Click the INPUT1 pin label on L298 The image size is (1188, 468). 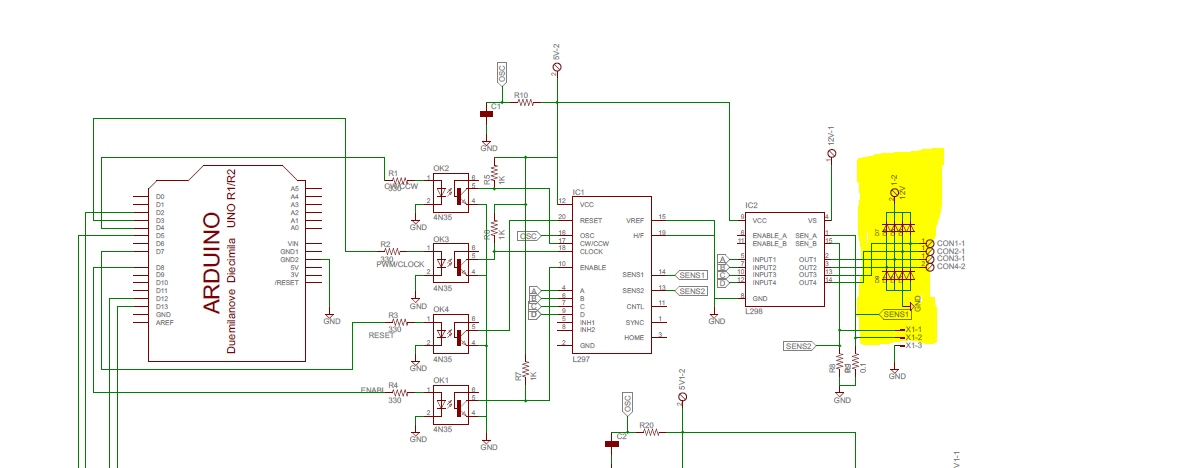pos(764,259)
